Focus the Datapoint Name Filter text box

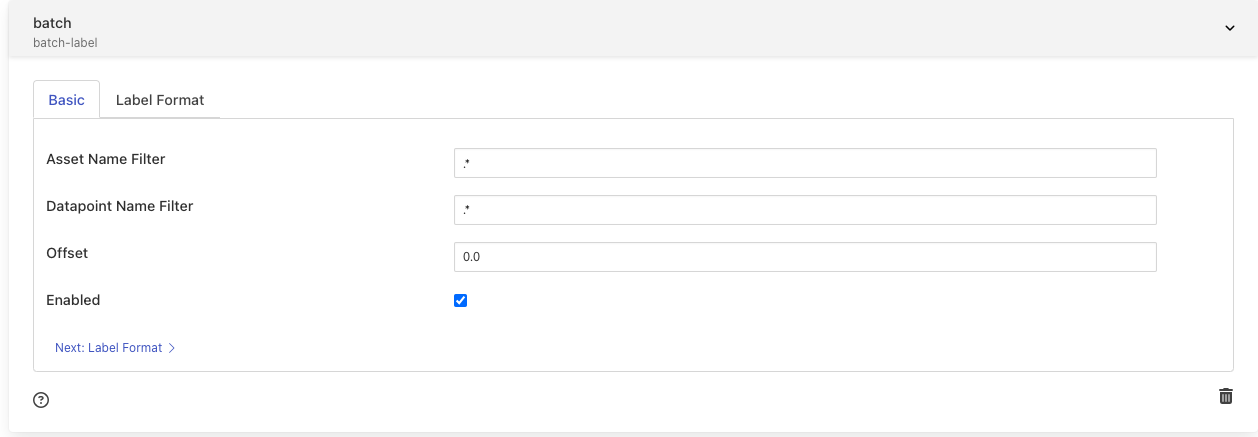805,210
